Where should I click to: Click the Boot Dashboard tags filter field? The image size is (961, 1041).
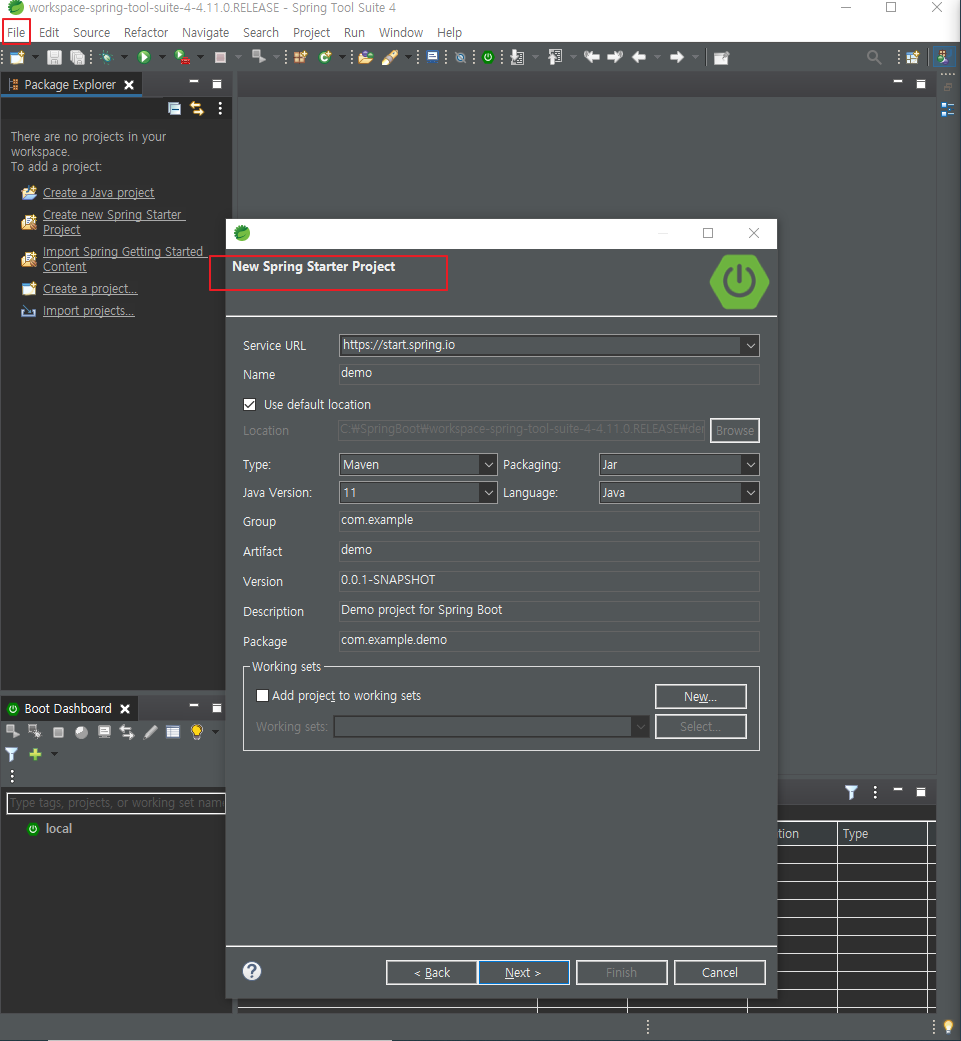click(116, 803)
